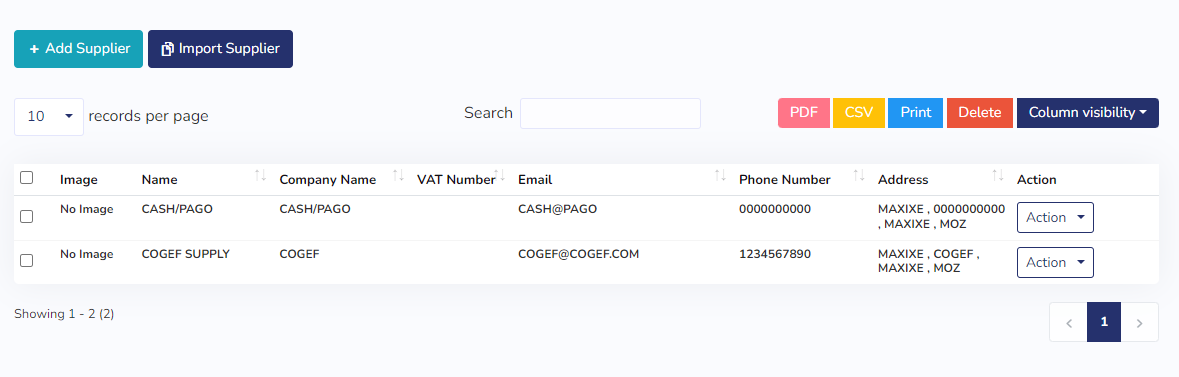Open Action dropdown for COGEF SUPPLY row

[x=1055, y=263]
